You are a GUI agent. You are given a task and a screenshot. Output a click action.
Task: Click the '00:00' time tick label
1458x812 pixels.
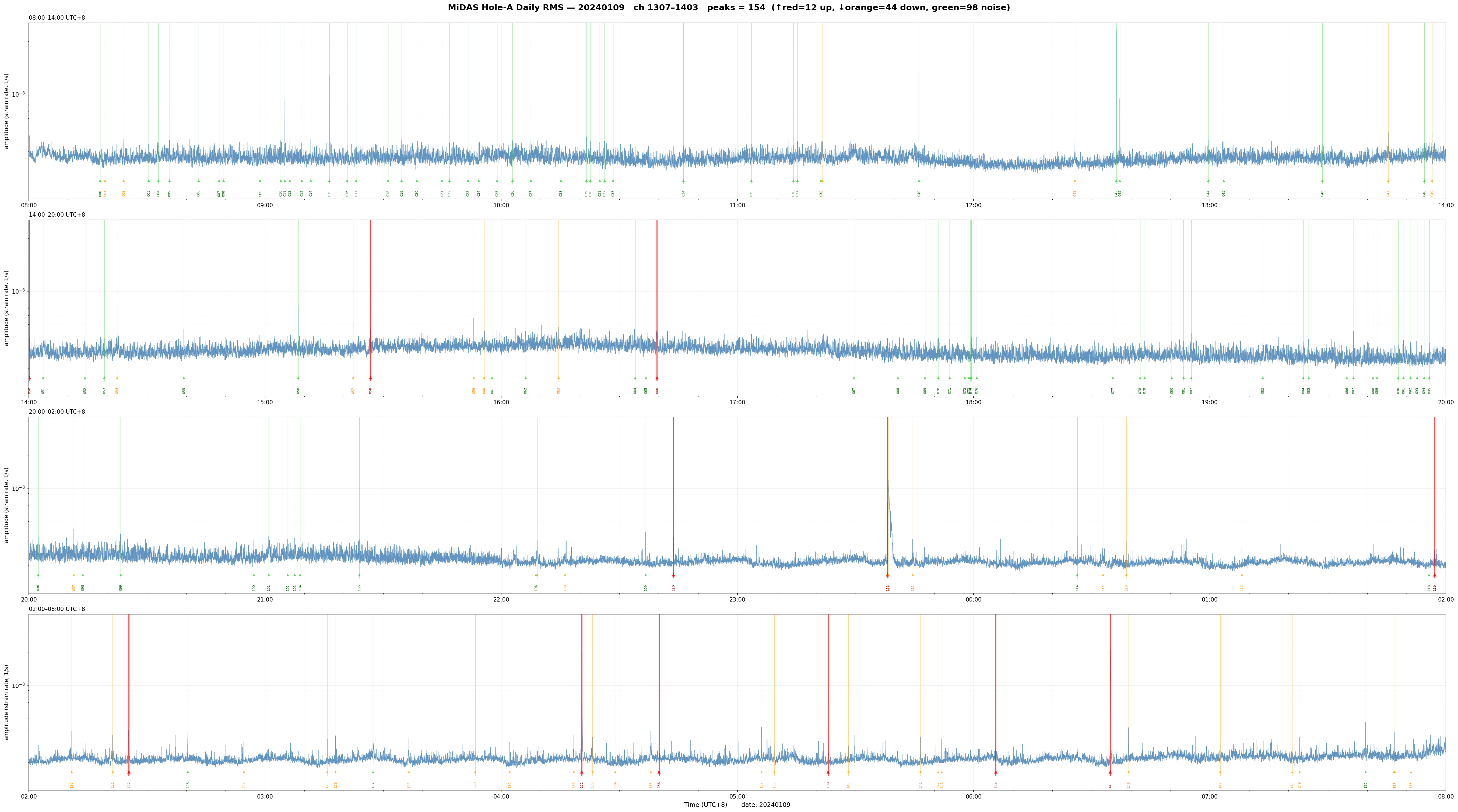click(x=974, y=599)
